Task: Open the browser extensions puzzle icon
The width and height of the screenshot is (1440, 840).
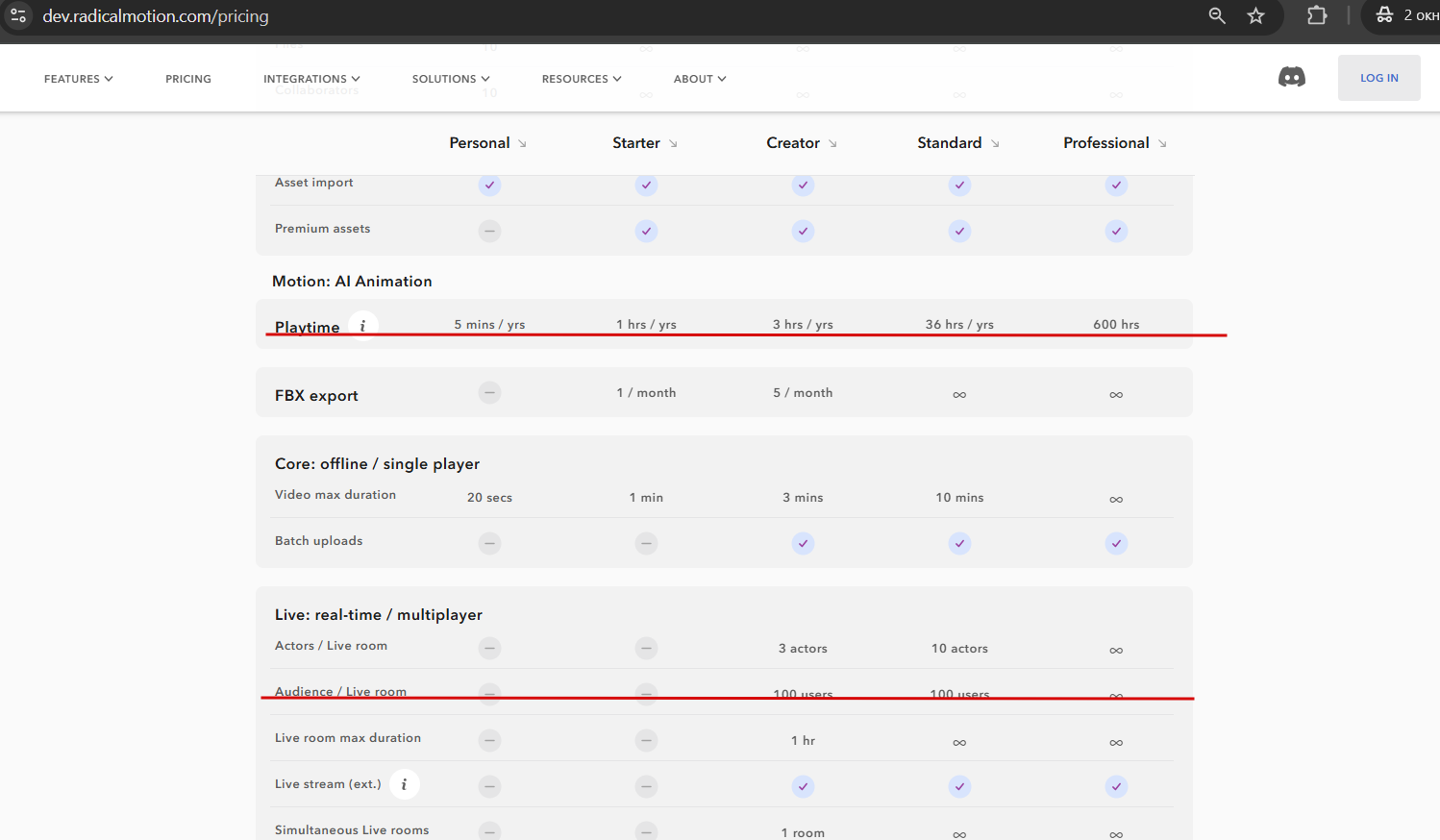Action: coord(1317,15)
